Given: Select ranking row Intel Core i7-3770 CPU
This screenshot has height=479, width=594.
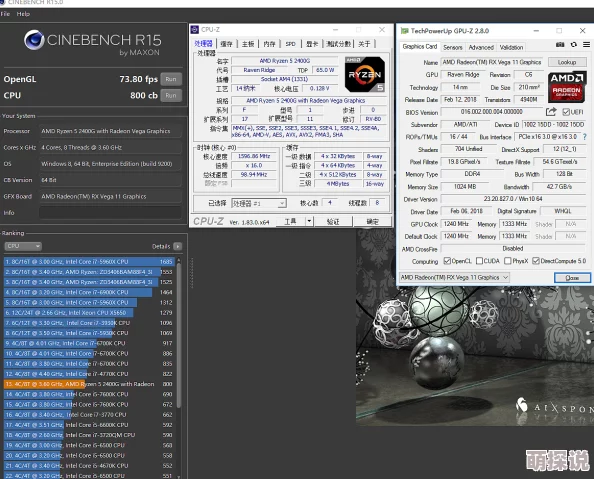Looking at the screenshot, I should tap(89, 415).
